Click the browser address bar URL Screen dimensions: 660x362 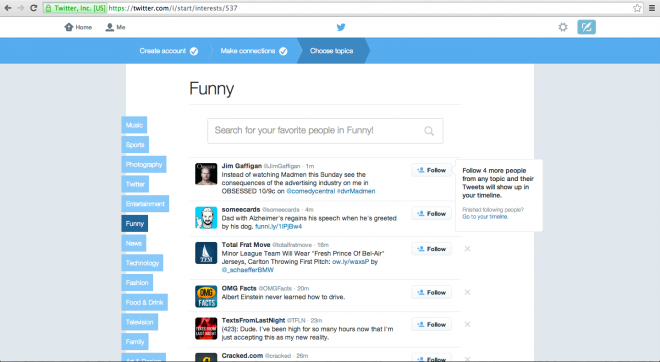coord(173,8)
